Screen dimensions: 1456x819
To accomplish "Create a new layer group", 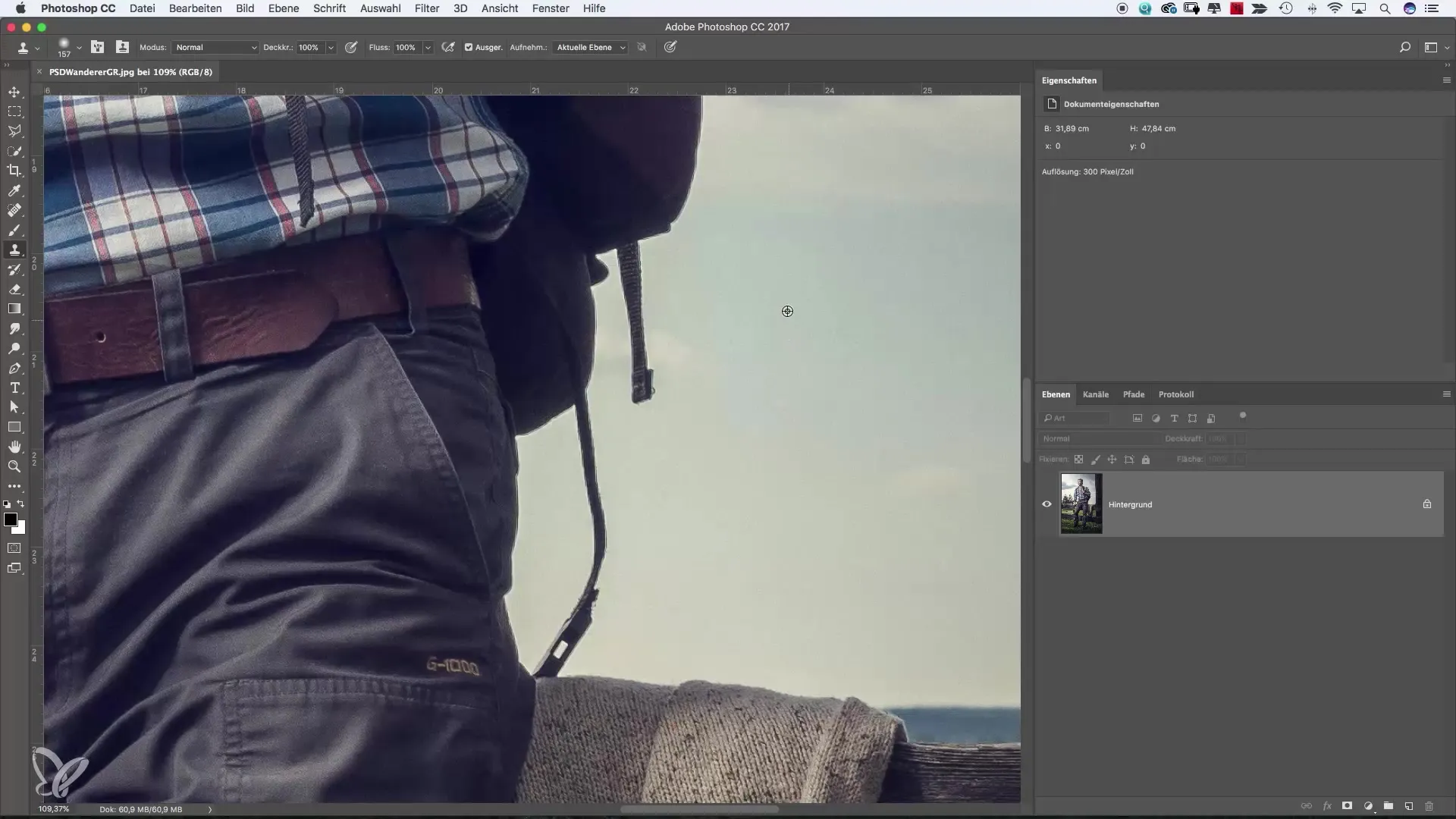I will pyautogui.click(x=1389, y=806).
